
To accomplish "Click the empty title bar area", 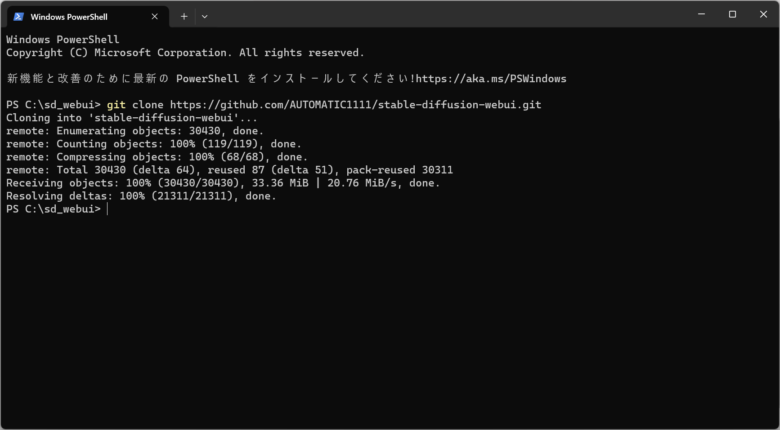I will (448, 15).
